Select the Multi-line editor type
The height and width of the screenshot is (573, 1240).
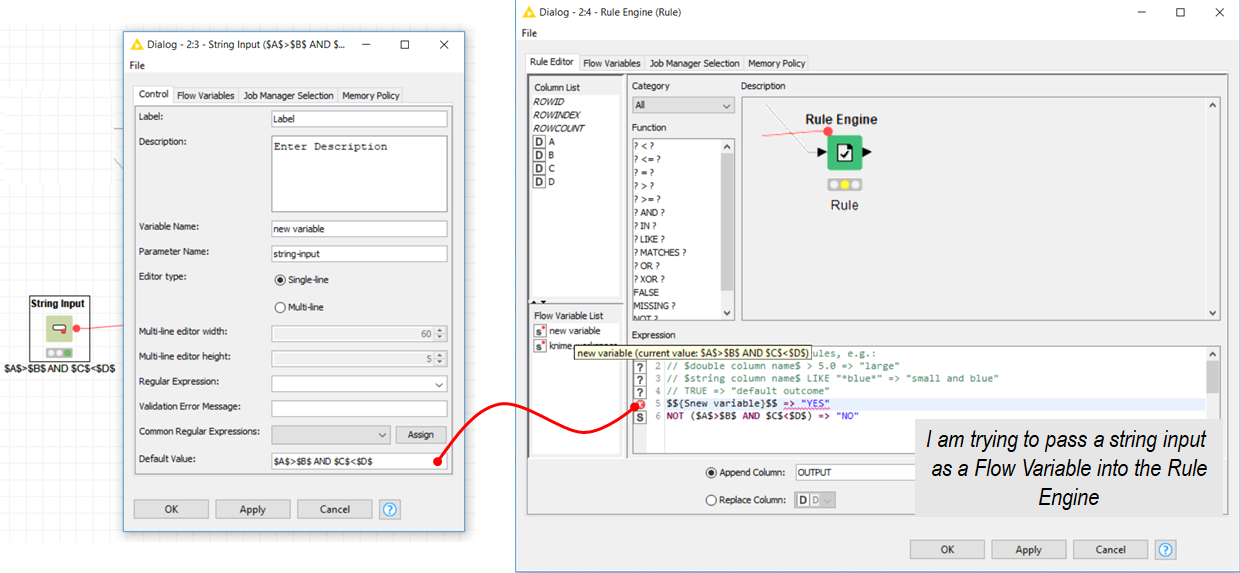coord(280,307)
